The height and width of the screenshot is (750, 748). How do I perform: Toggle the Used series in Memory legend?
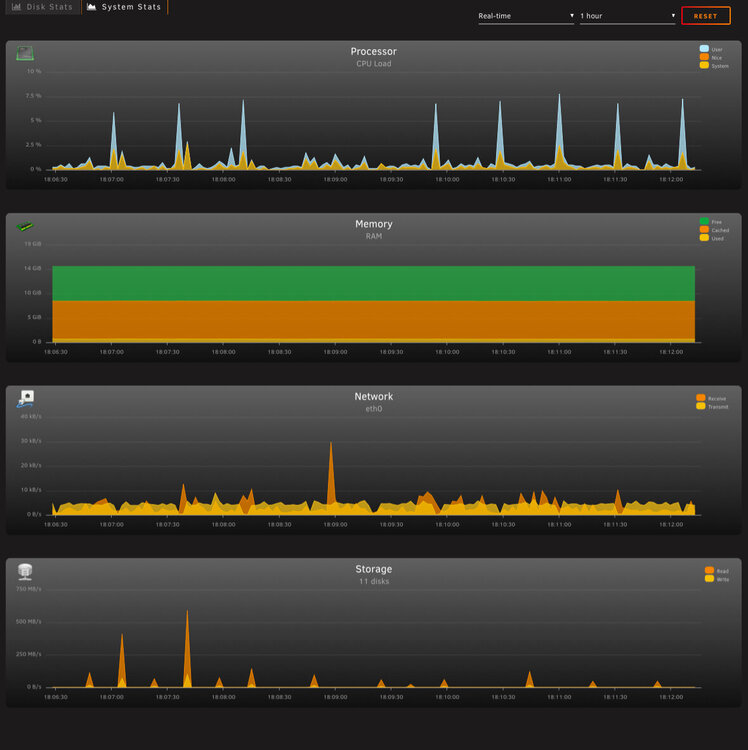click(x=712, y=238)
